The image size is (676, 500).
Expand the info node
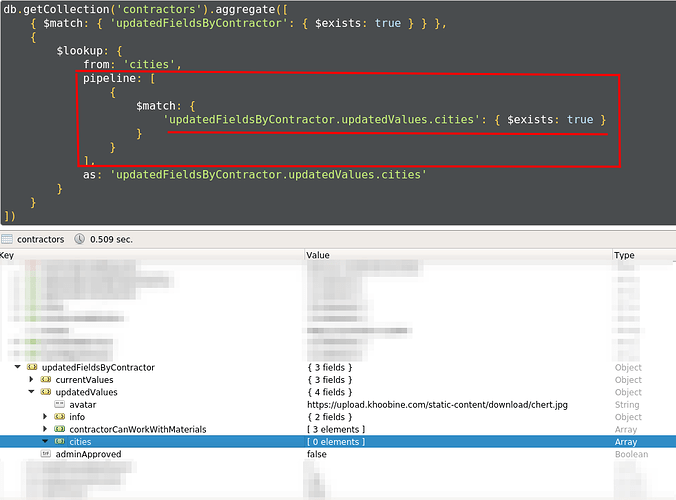[45, 417]
